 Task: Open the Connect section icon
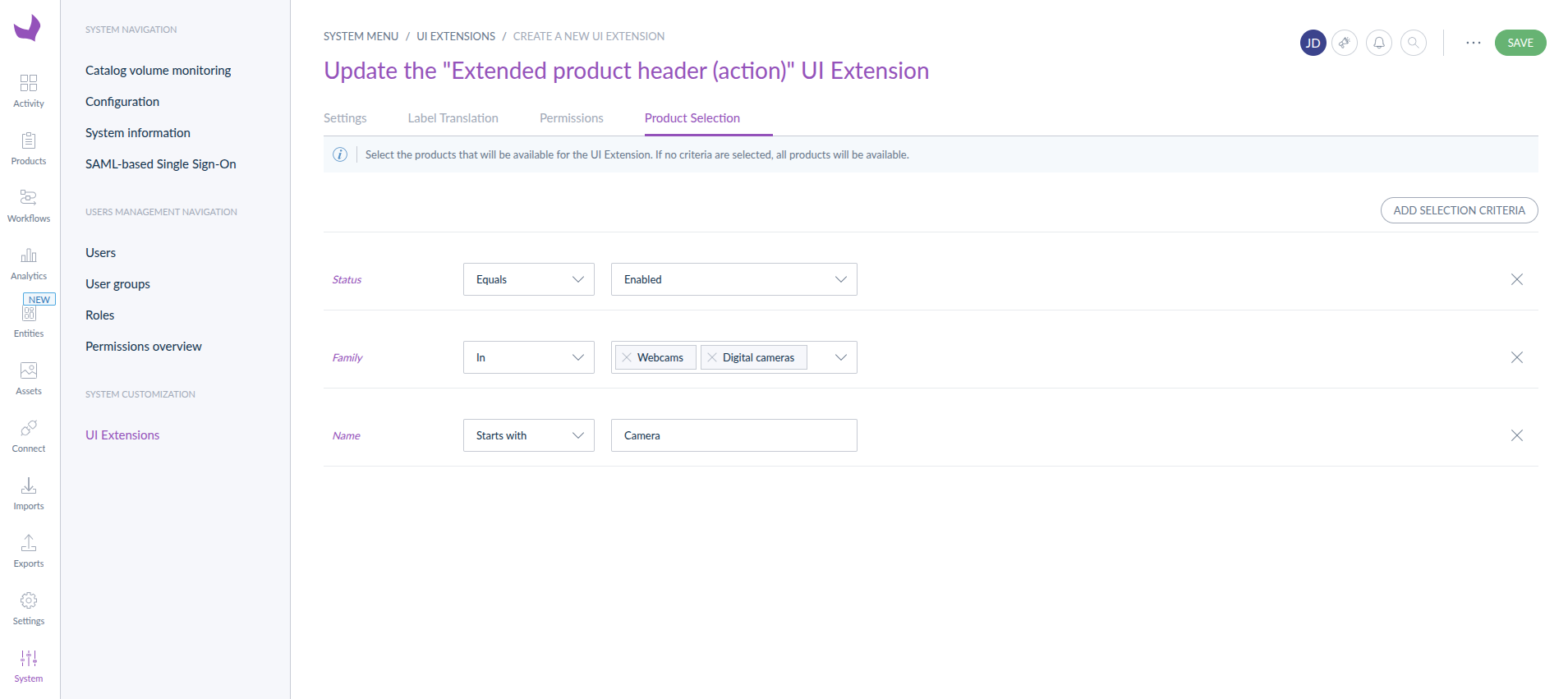(x=29, y=428)
